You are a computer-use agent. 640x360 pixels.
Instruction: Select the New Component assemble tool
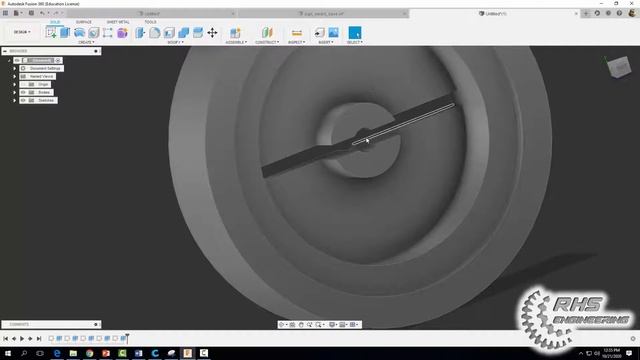(235, 33)
